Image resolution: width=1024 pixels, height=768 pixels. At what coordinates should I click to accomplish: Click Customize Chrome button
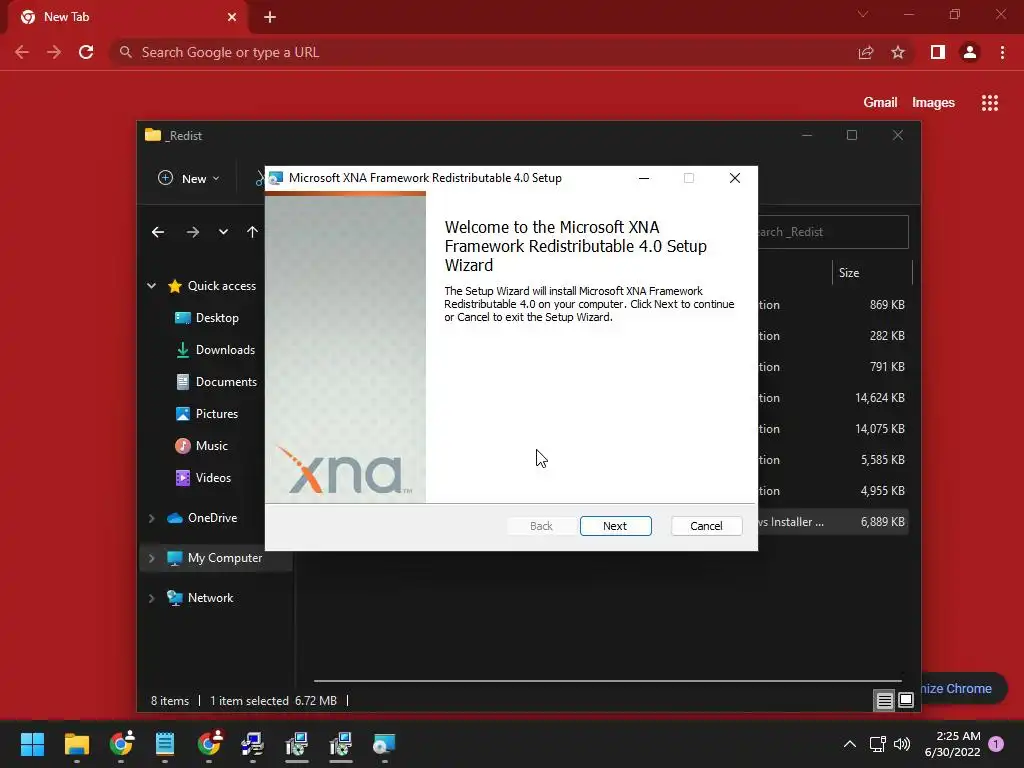tap(964, 688)
